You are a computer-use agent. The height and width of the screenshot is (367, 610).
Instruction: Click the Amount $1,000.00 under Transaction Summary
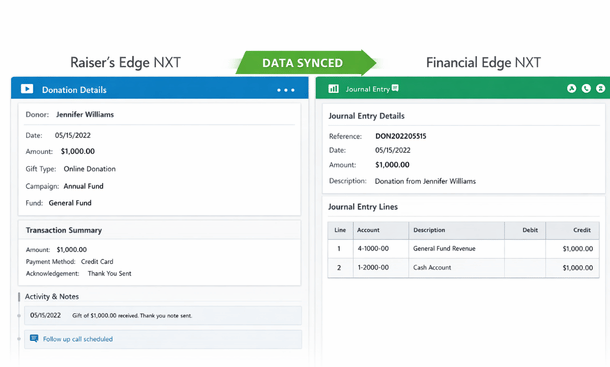pos(72,249)
